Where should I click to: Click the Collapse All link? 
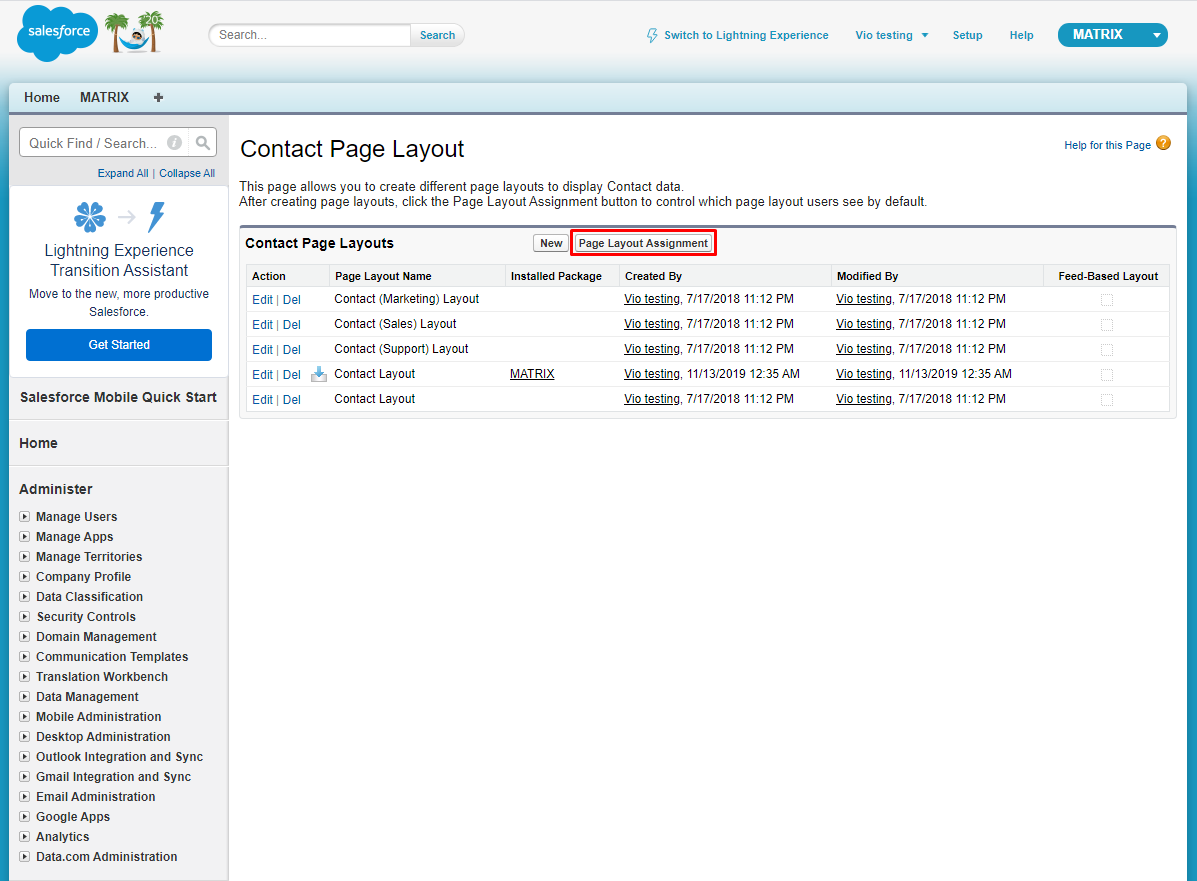187,173
